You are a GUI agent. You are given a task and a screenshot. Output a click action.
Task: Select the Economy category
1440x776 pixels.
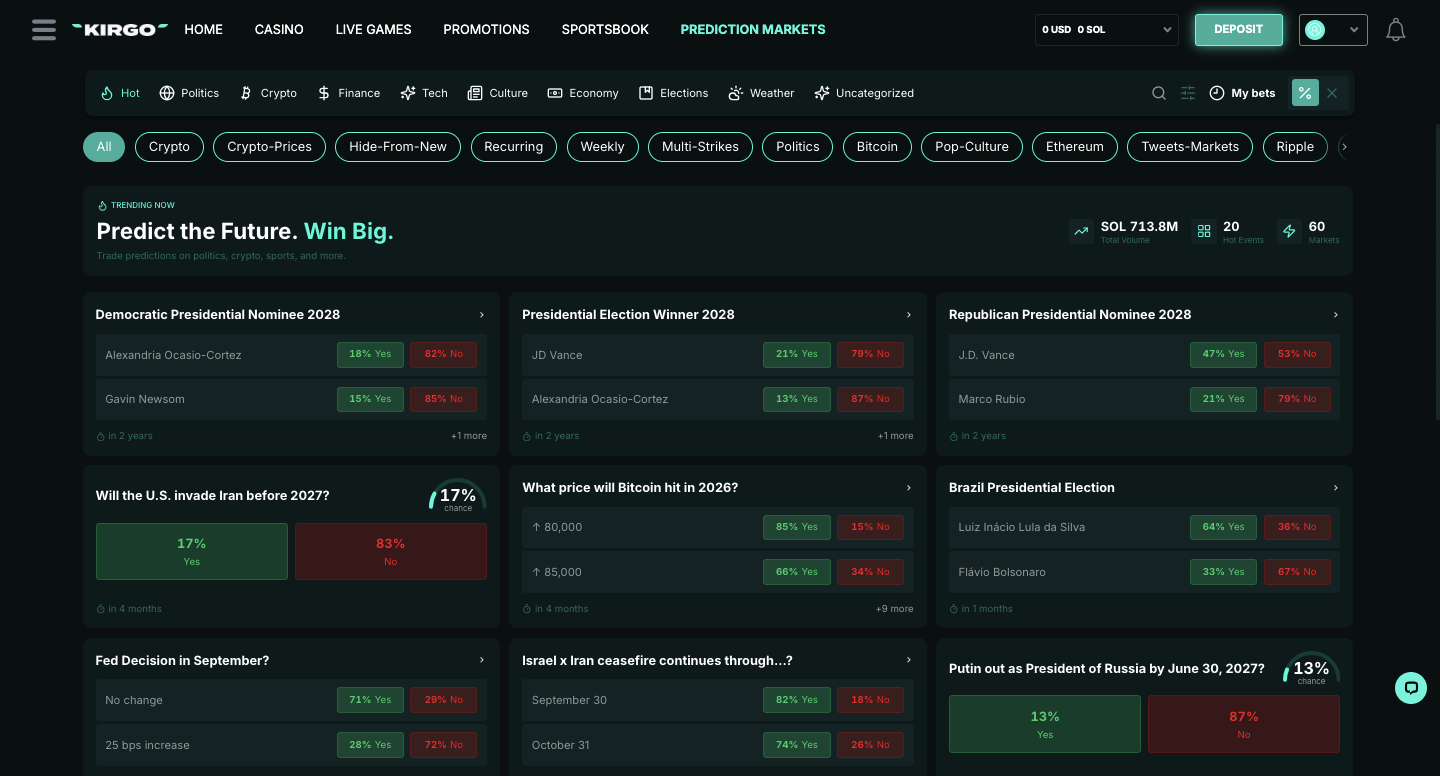(x=583, y=93)
